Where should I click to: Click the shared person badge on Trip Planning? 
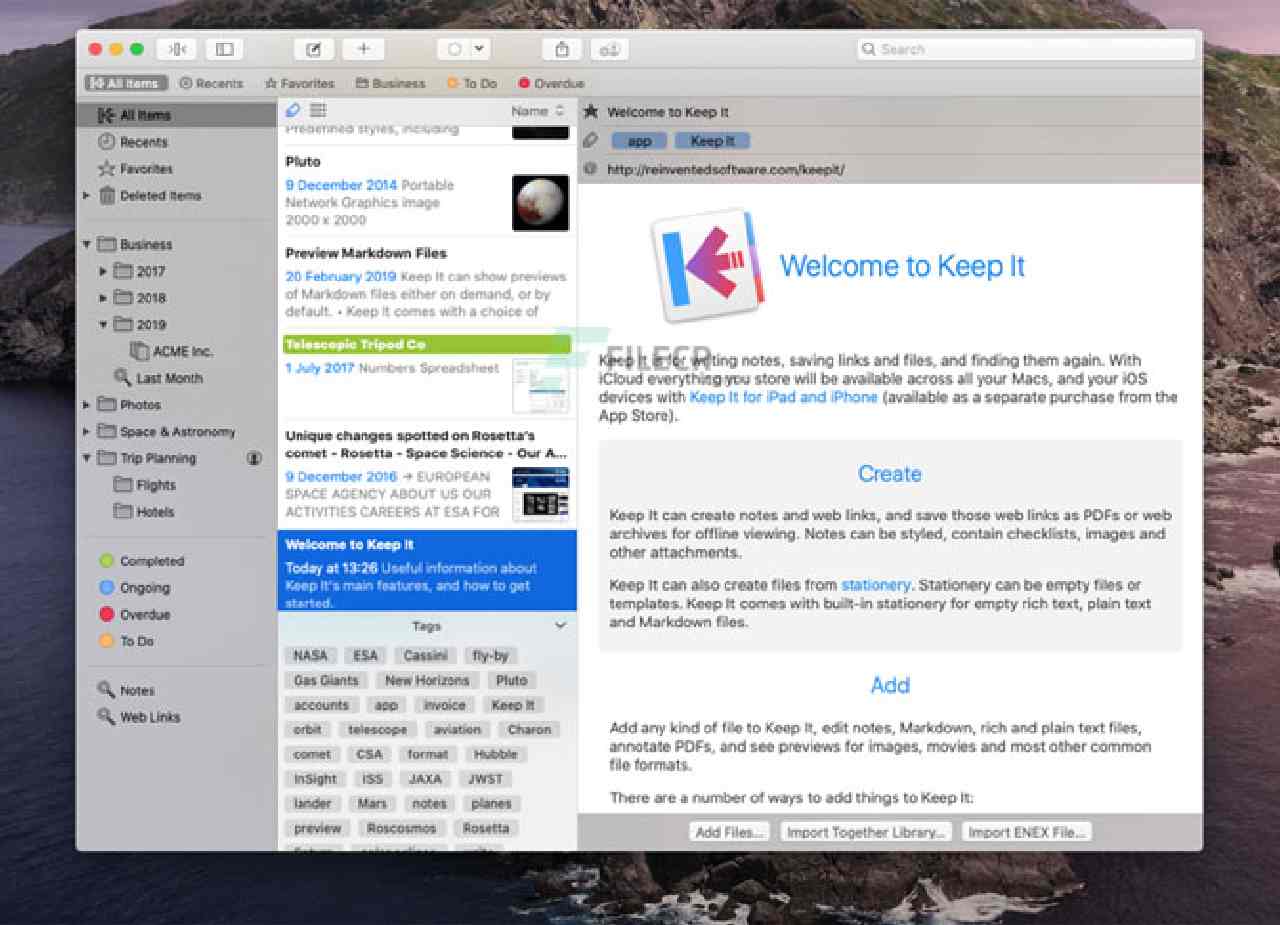click(254, 458)
